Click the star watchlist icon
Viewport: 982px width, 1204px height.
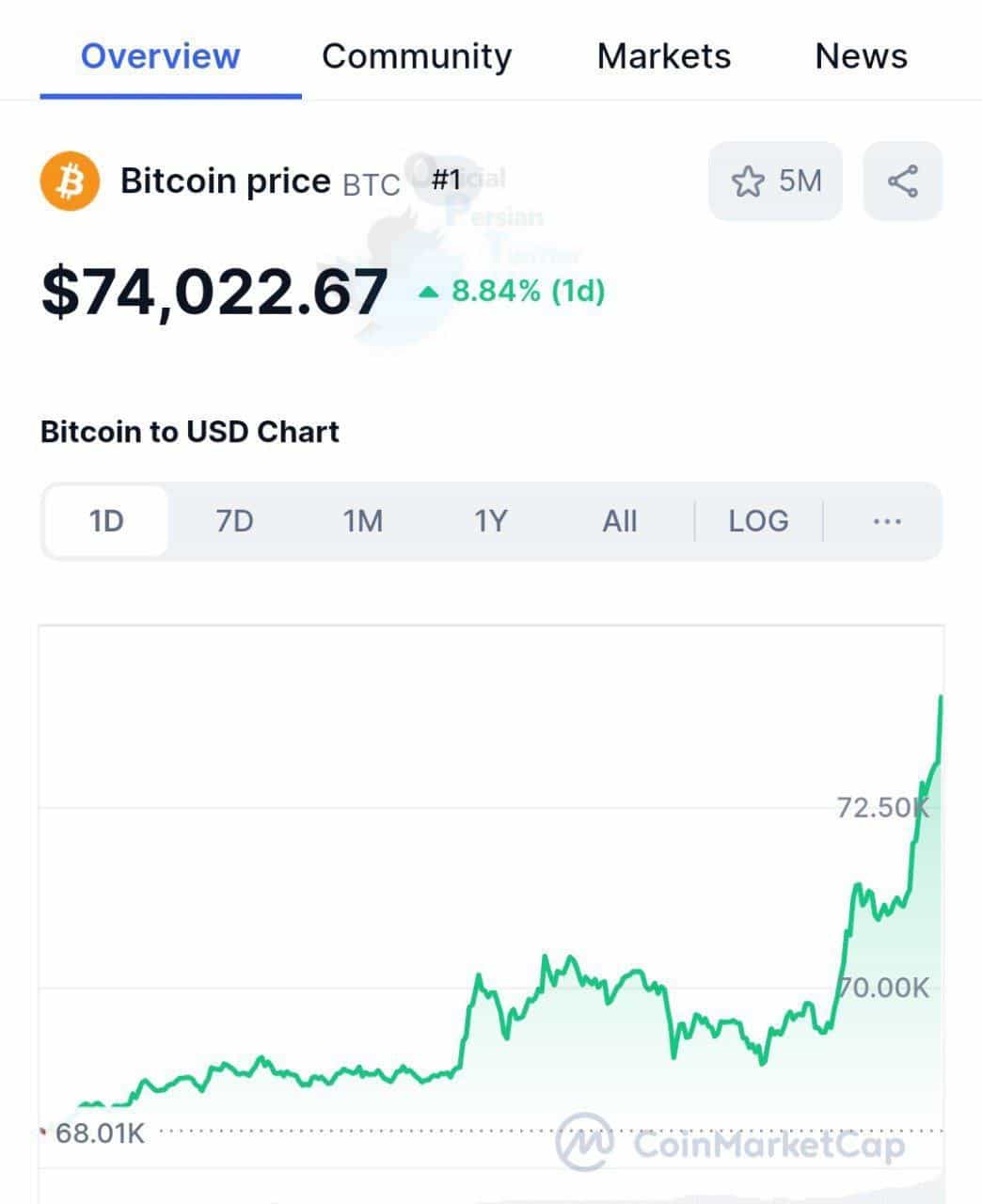748,181
